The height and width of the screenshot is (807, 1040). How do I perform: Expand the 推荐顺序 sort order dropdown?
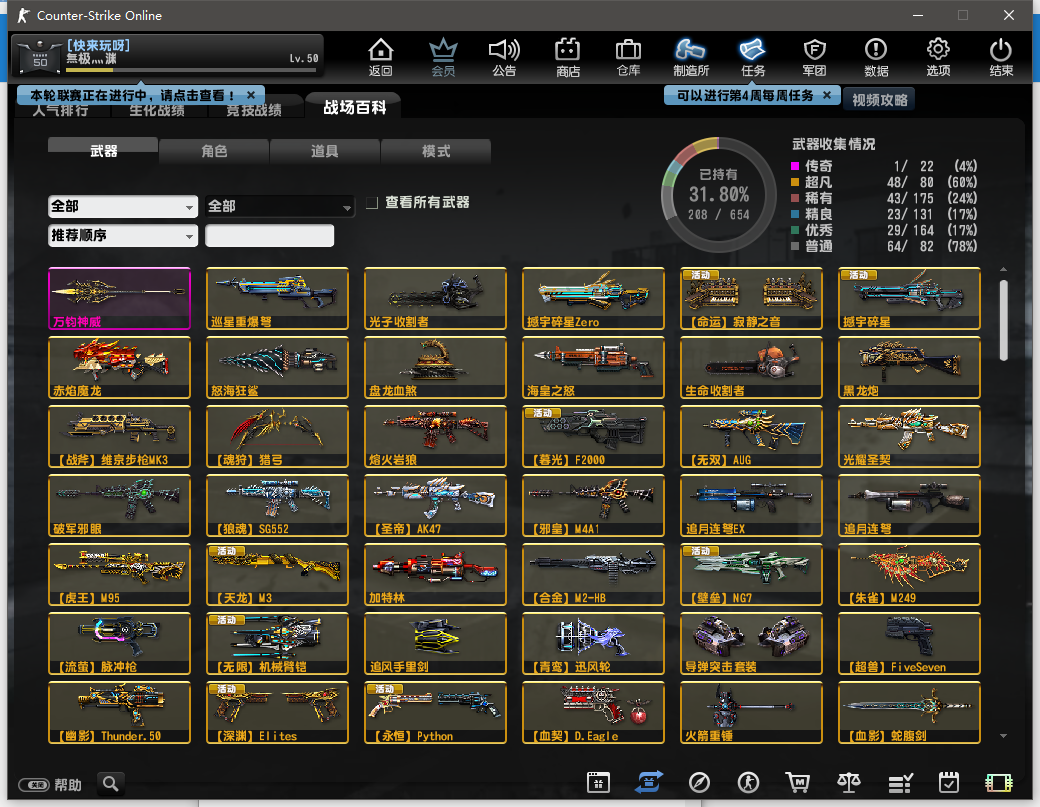click(123, 235)
